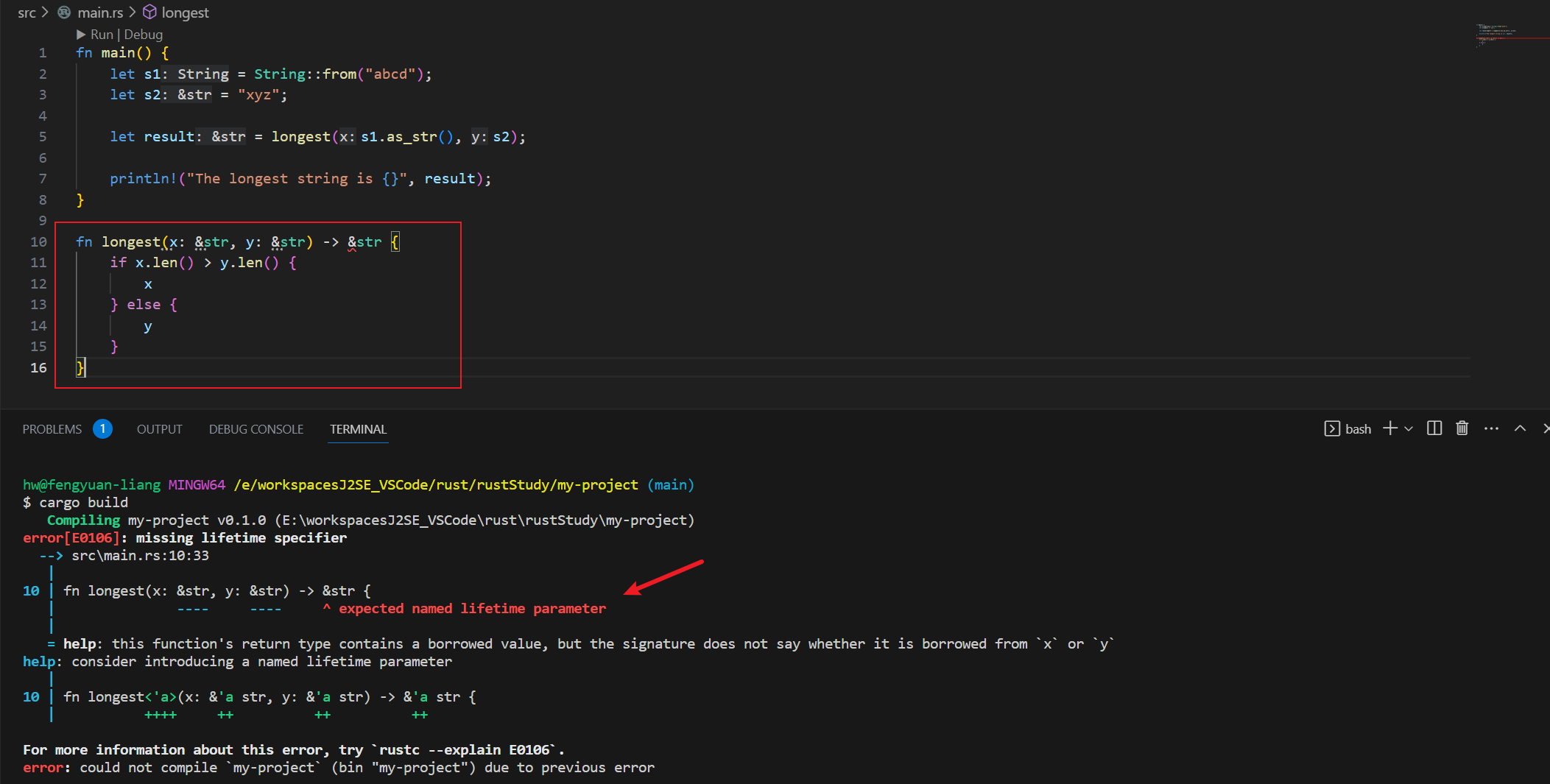Select the main.rs breadcrumb item
1550x784 pixels.
100,13
